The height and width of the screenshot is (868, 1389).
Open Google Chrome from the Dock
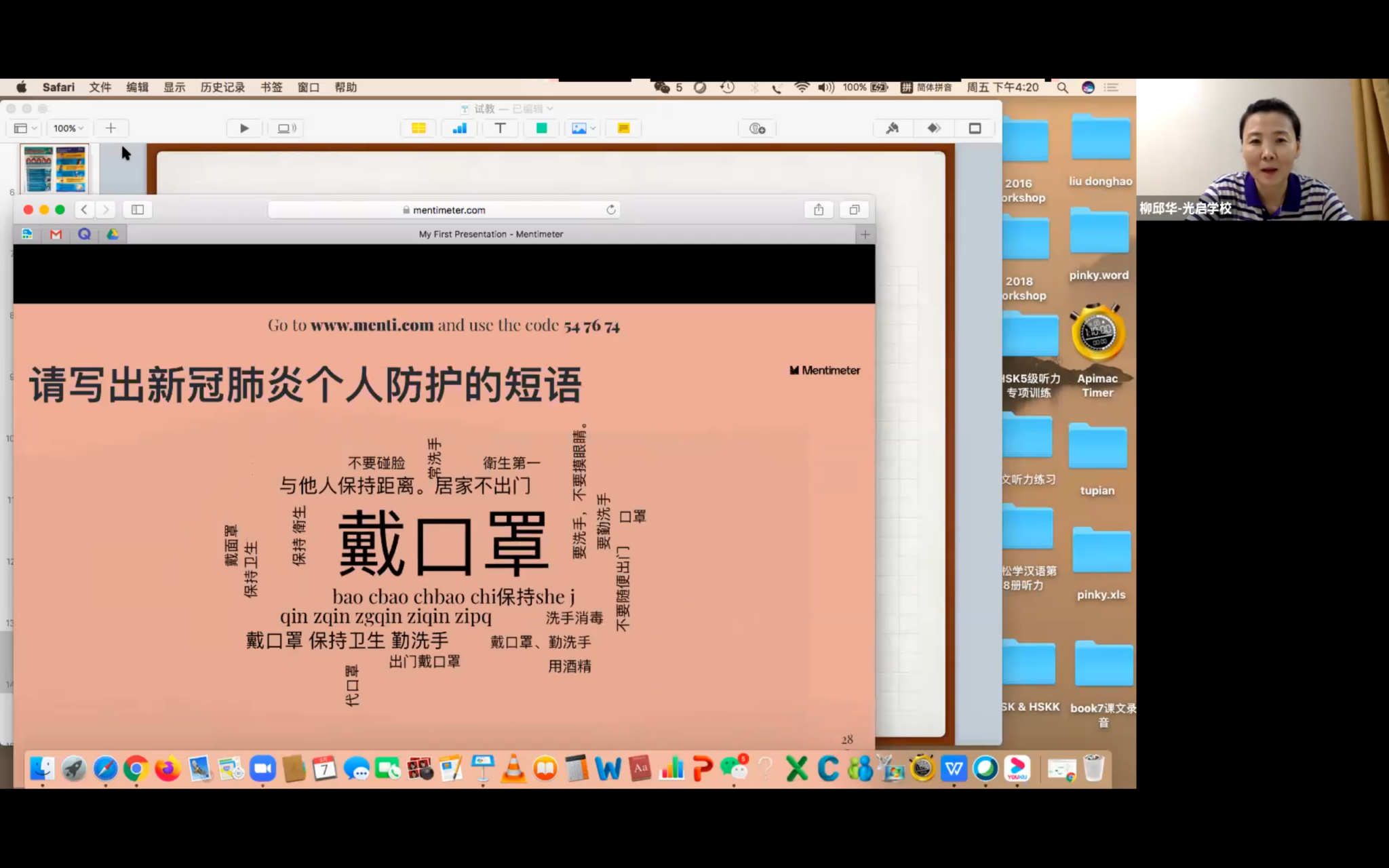tap(136, 768)
